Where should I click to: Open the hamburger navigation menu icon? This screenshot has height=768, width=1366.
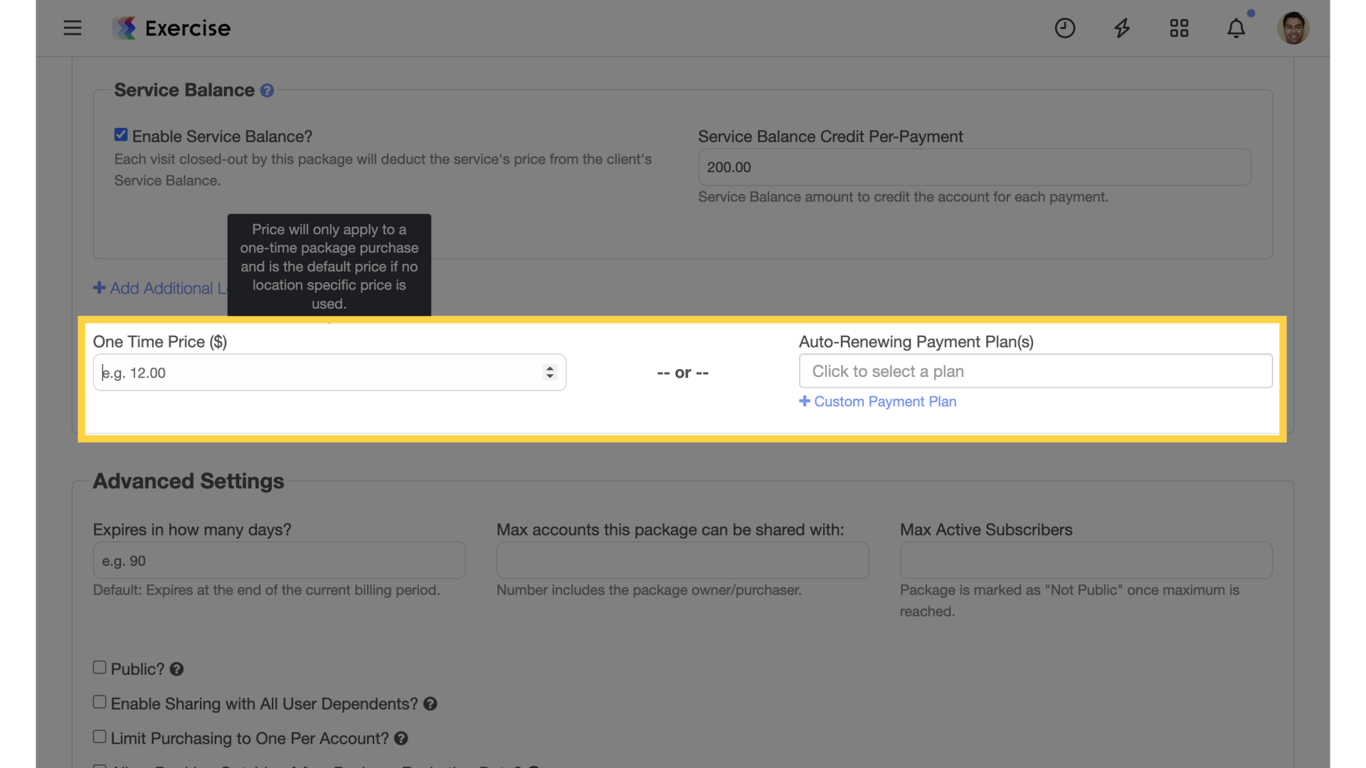tap(72, 27)
